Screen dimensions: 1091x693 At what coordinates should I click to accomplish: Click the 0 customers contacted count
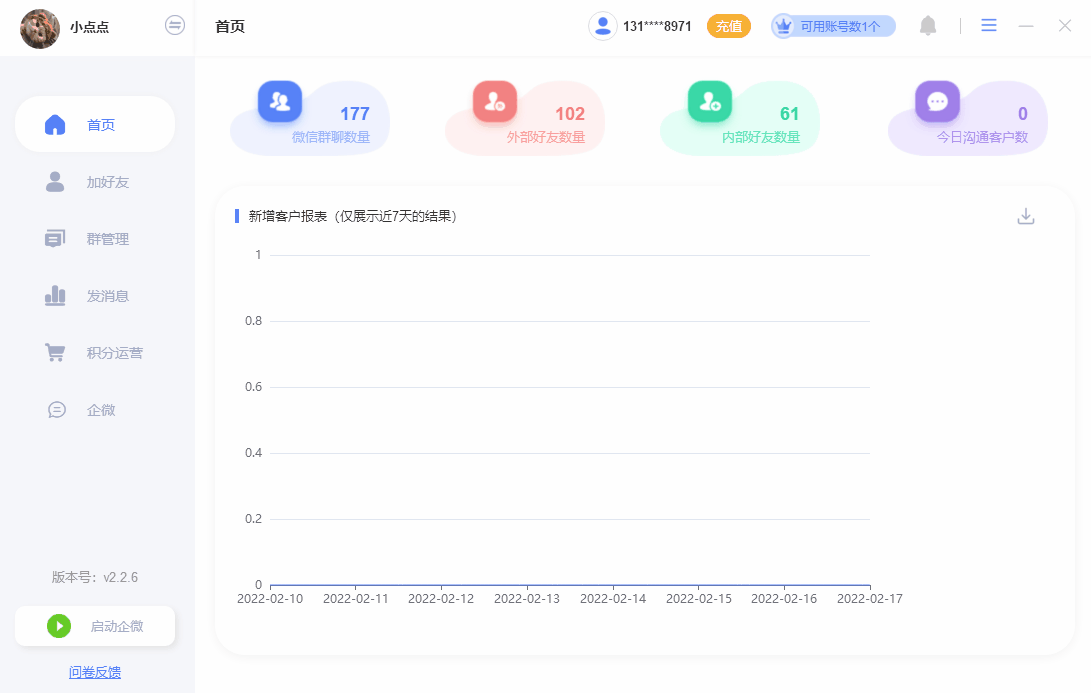pyautogui.click(x=1022, y=113)
